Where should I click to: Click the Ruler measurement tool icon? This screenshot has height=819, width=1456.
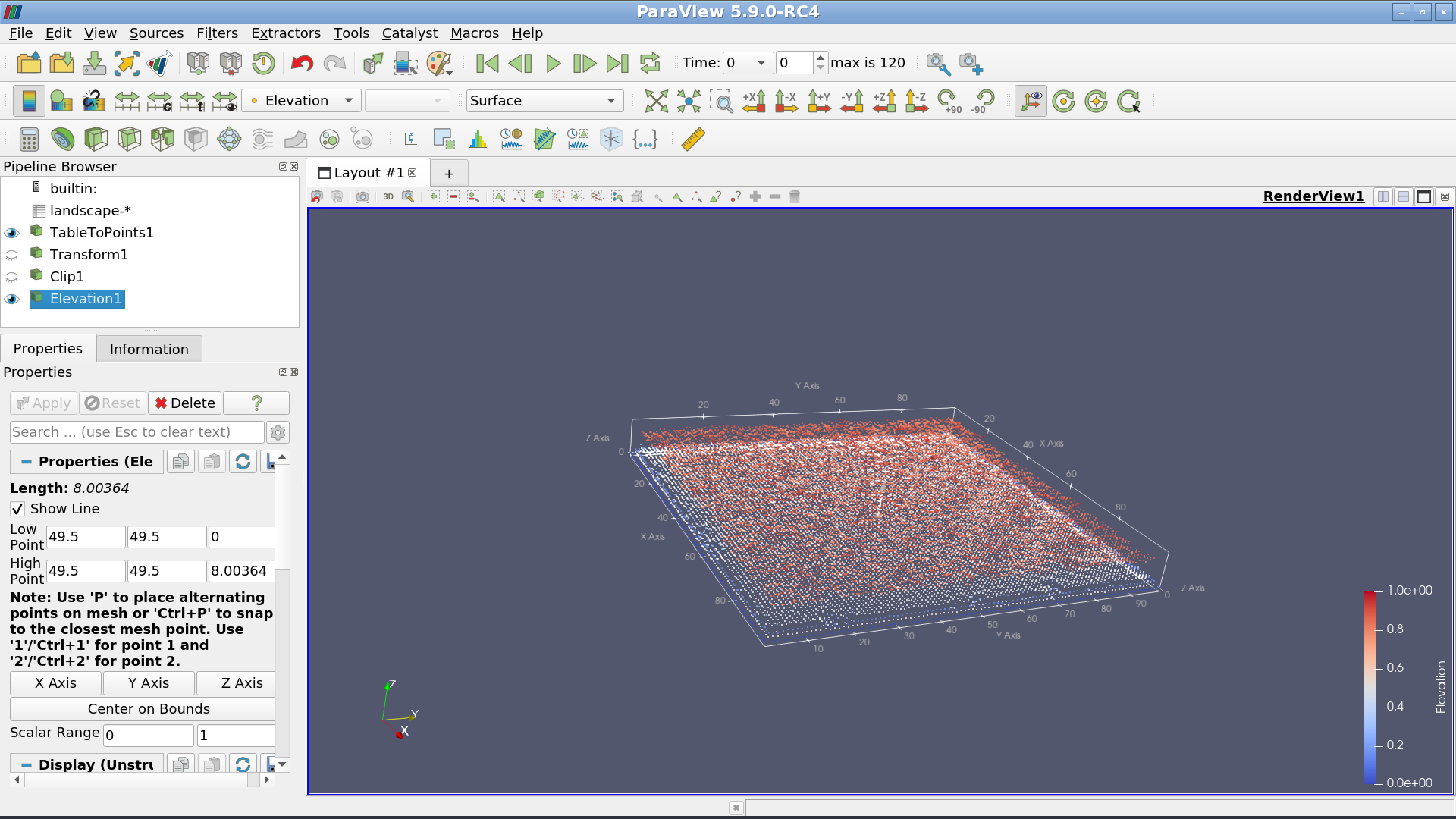(x=692, y=140)
